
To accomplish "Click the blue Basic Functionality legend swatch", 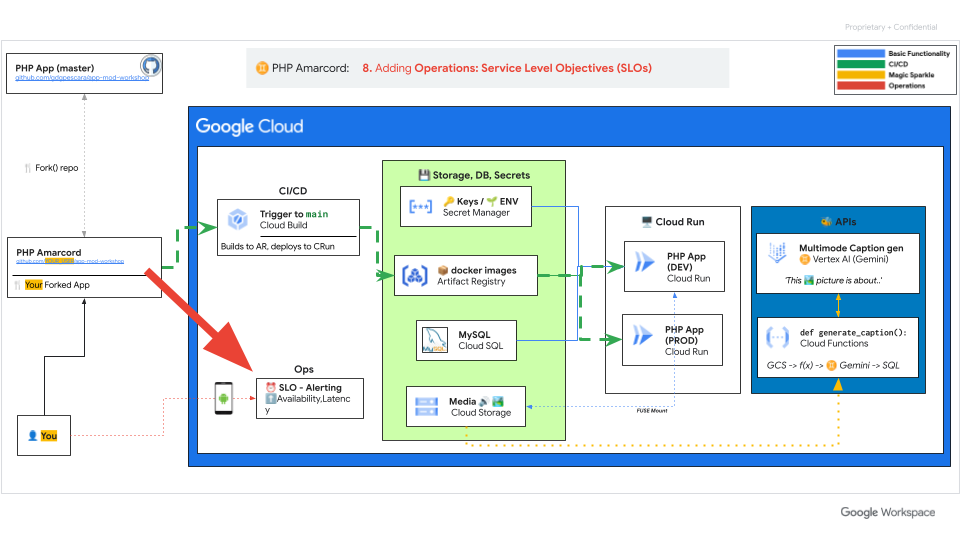I will click(x=861, y=53).
